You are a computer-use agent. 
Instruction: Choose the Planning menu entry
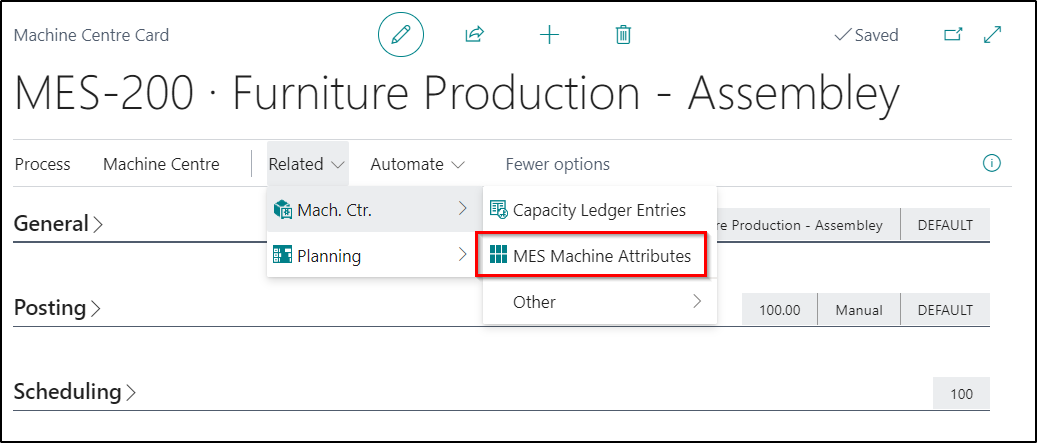pos(370,255)
